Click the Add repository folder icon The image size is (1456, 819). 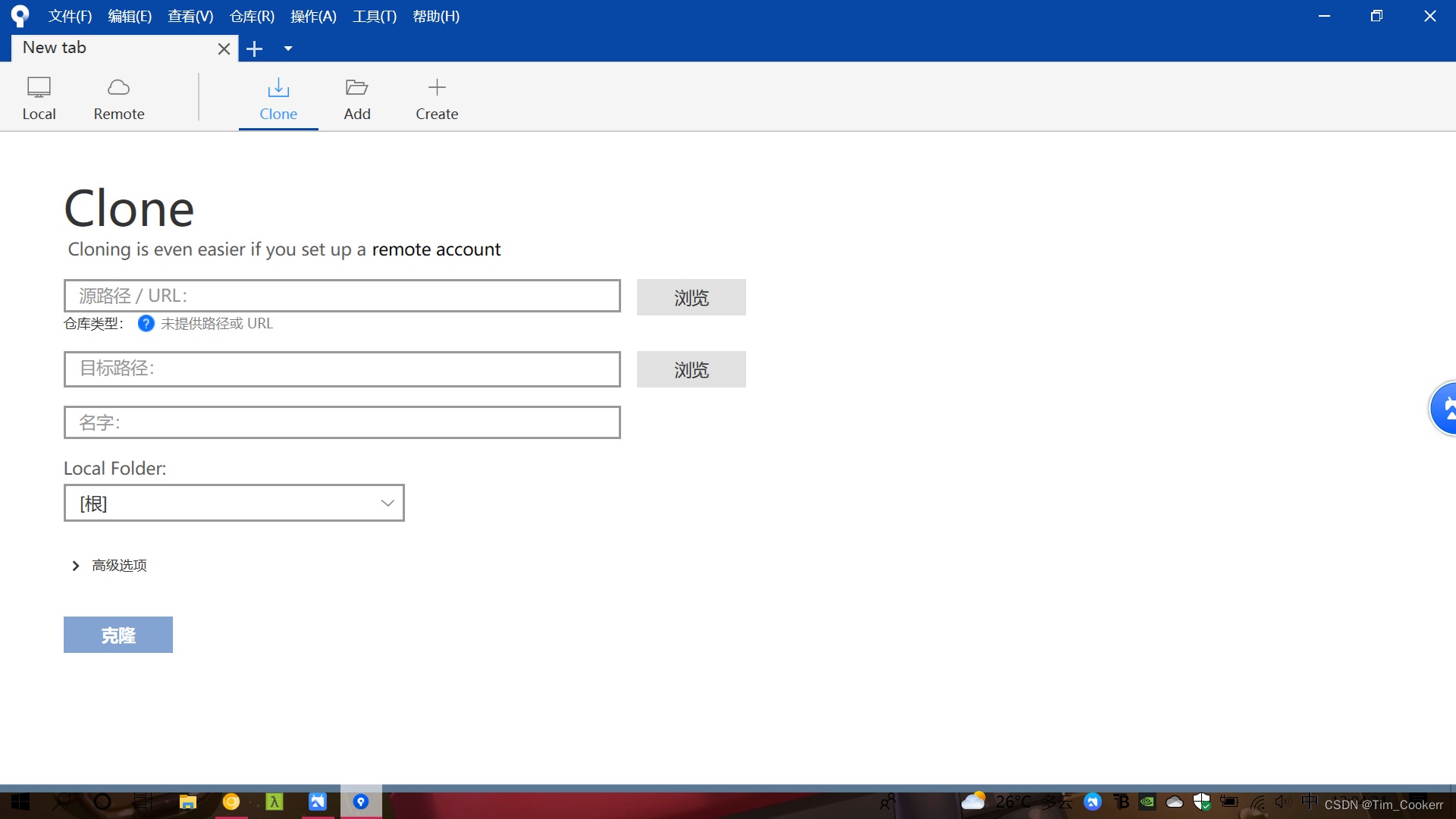point(356,88)
